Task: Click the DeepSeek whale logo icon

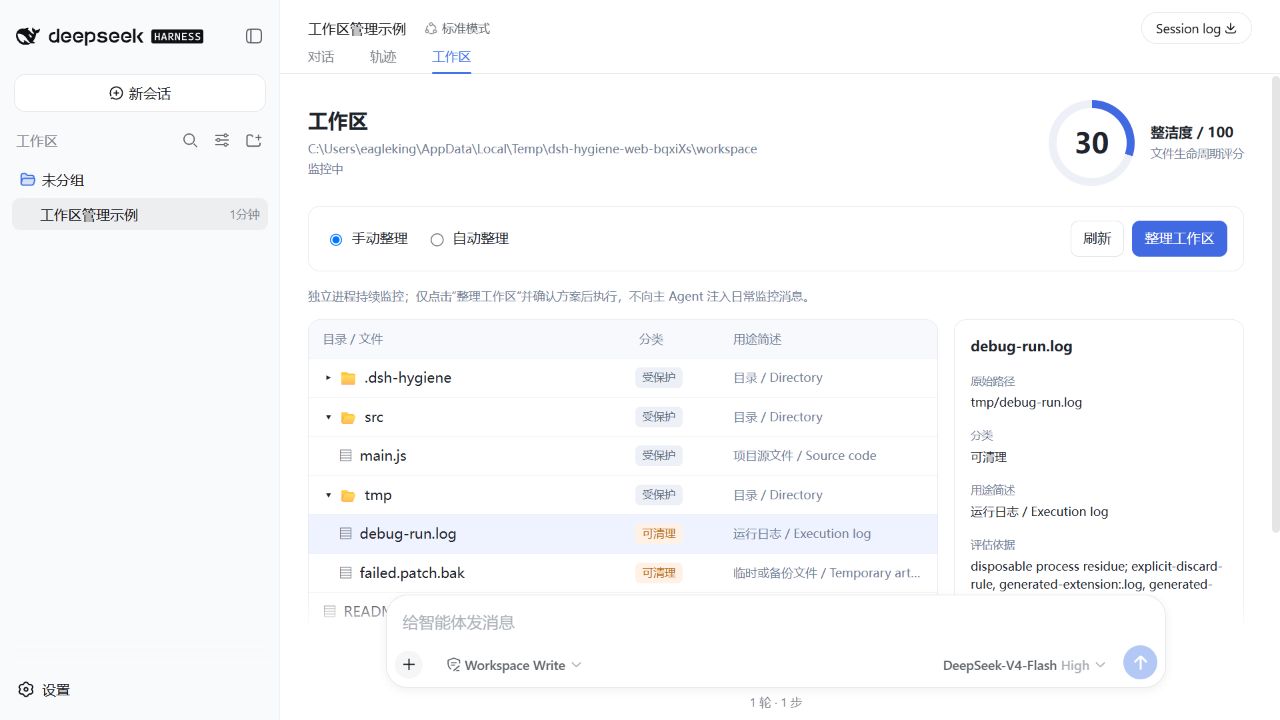Action: pos(28,36)
